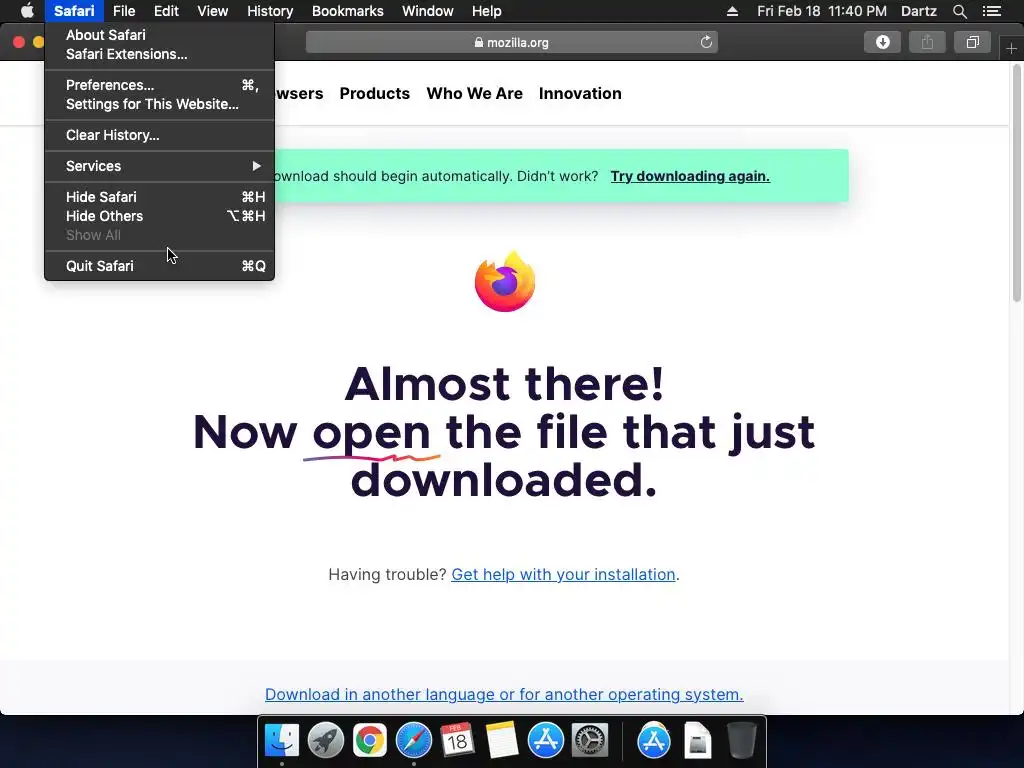
Task: Open a new tab with plus button
Action: click(x=1011, y=48)
